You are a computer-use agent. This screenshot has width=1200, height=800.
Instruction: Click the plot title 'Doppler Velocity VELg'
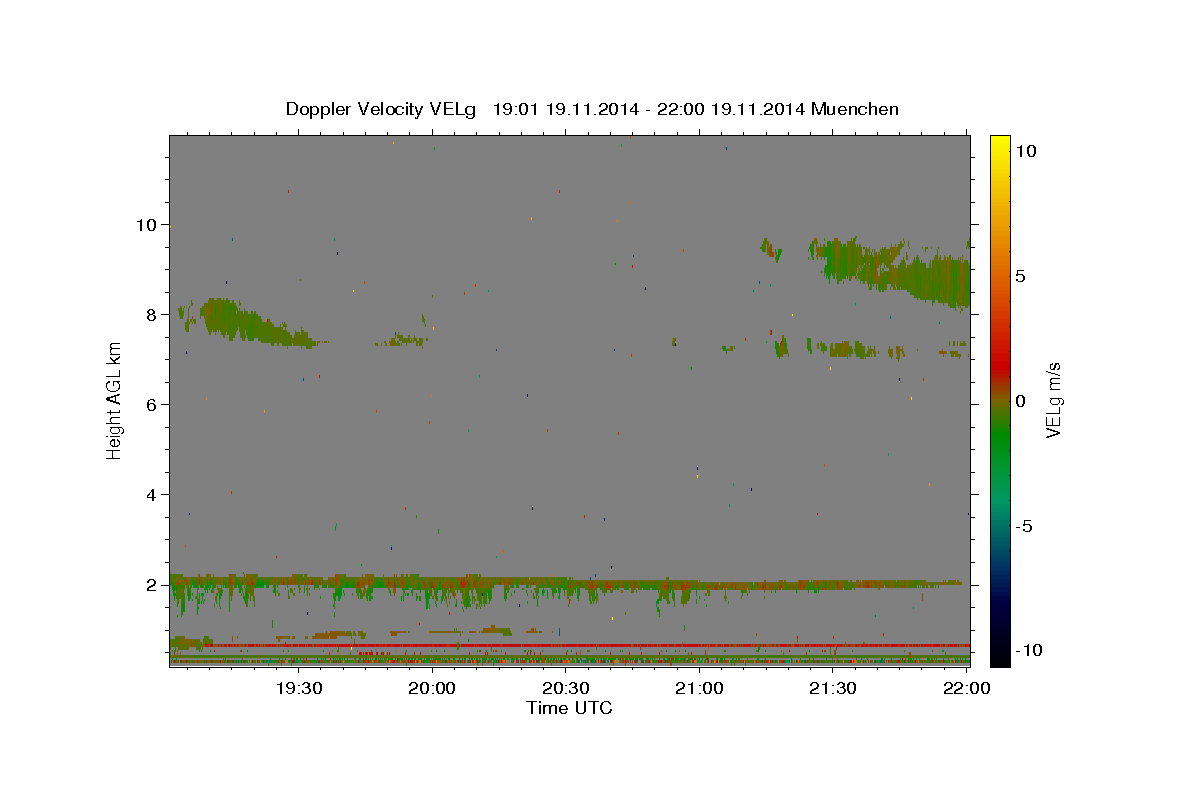coord(383,109)
